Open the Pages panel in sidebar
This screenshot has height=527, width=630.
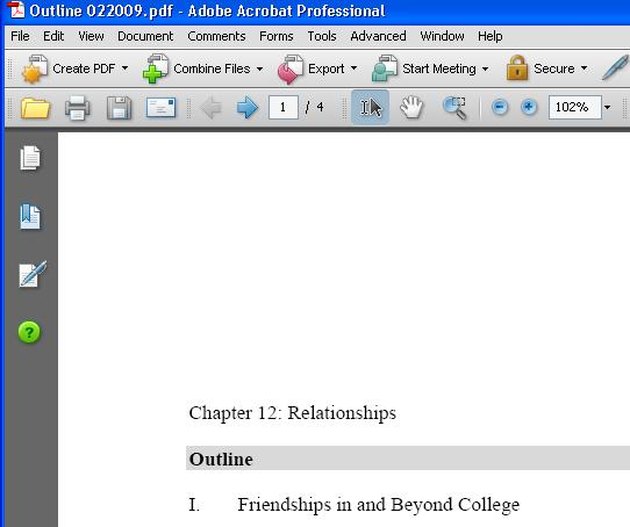point(31,158)
